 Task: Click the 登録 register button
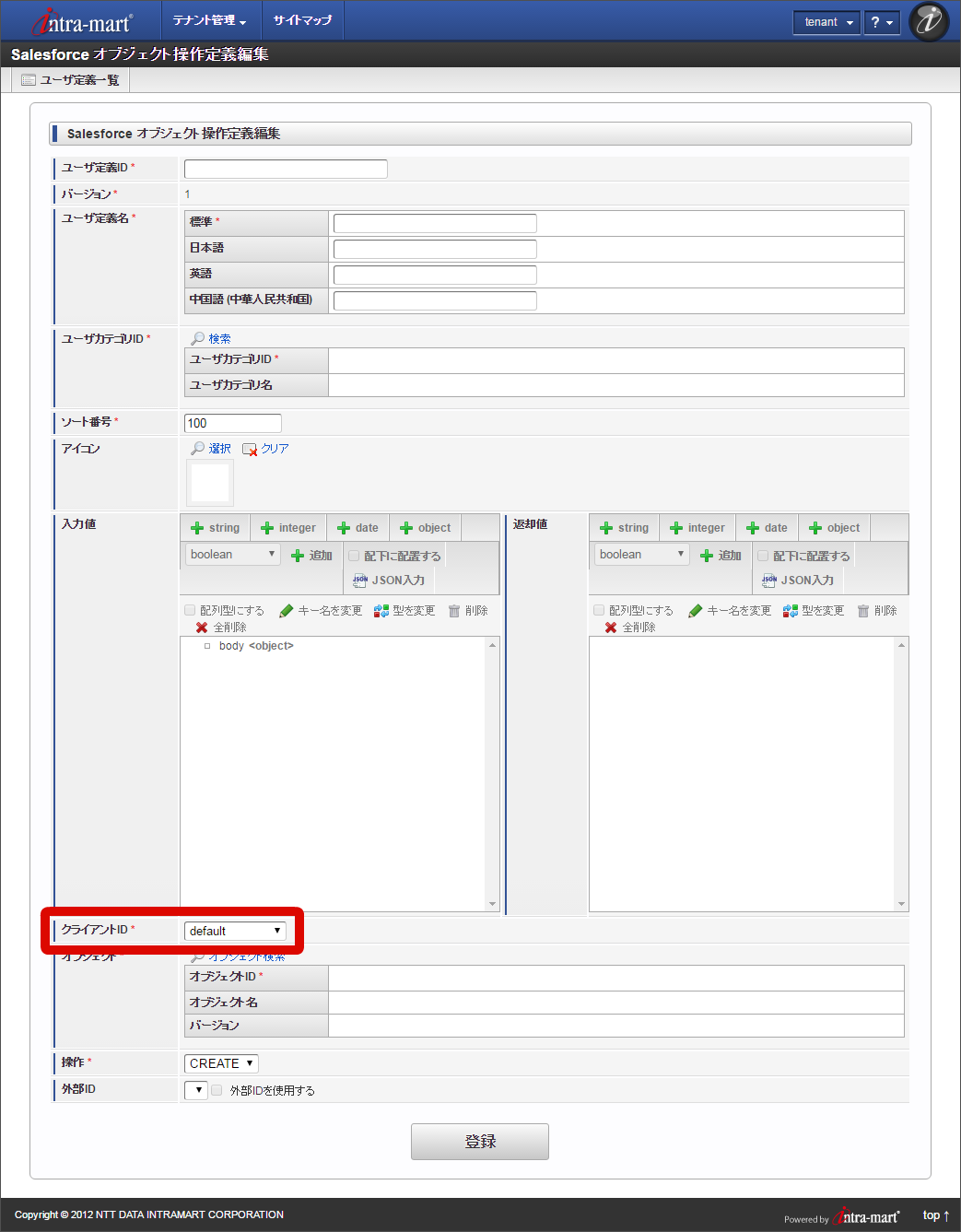point(480,1142)
